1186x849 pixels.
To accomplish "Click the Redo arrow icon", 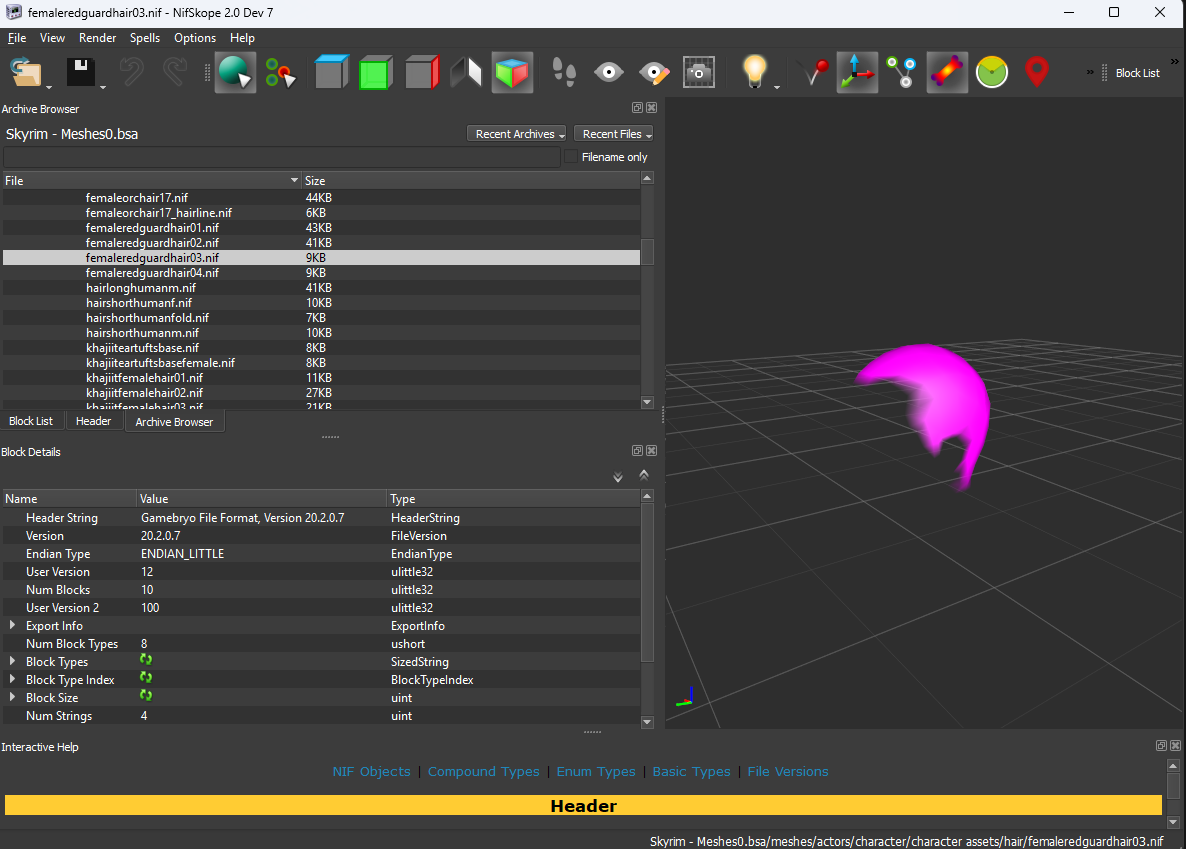I will tap(175, 73).
